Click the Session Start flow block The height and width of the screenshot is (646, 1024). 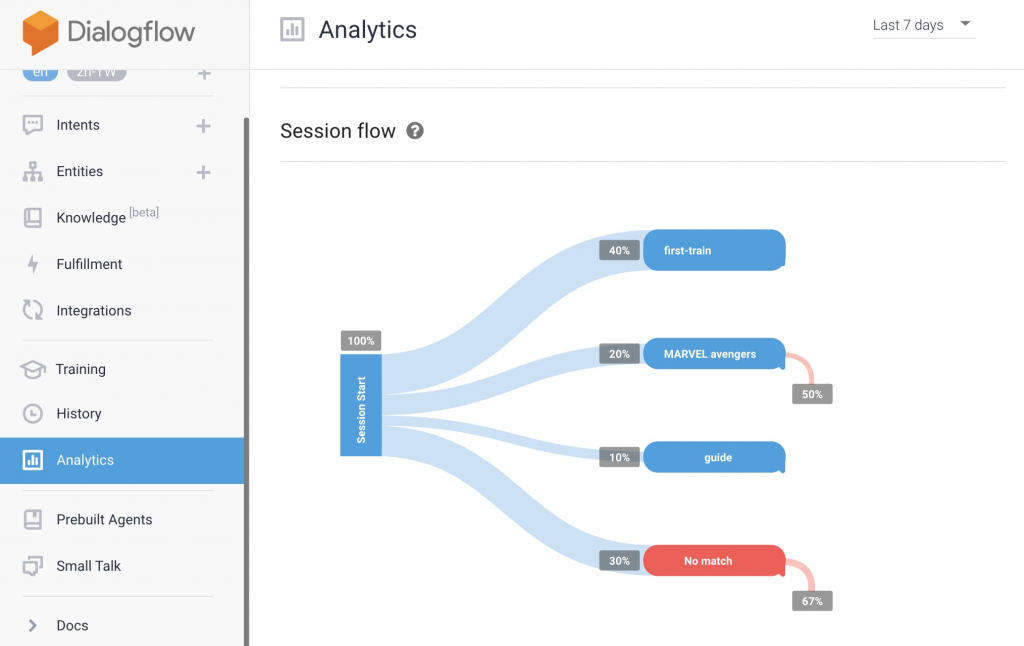pos(361,408)
